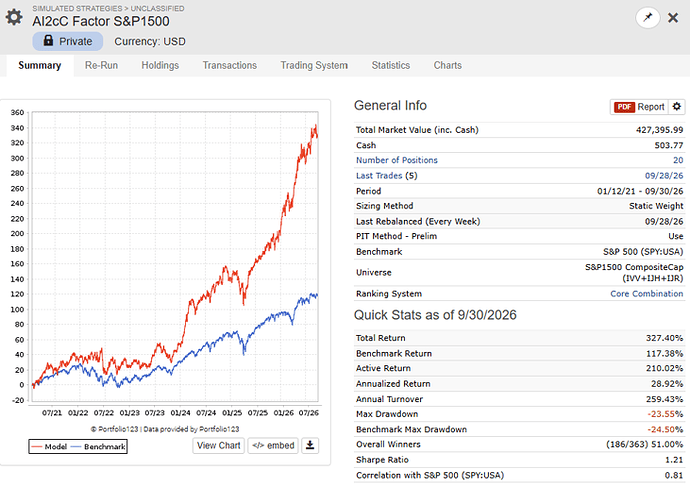Toggle the Benchmark series in chart legend
The height and width of the screenshot is (487, 690).
coord(98,447)
